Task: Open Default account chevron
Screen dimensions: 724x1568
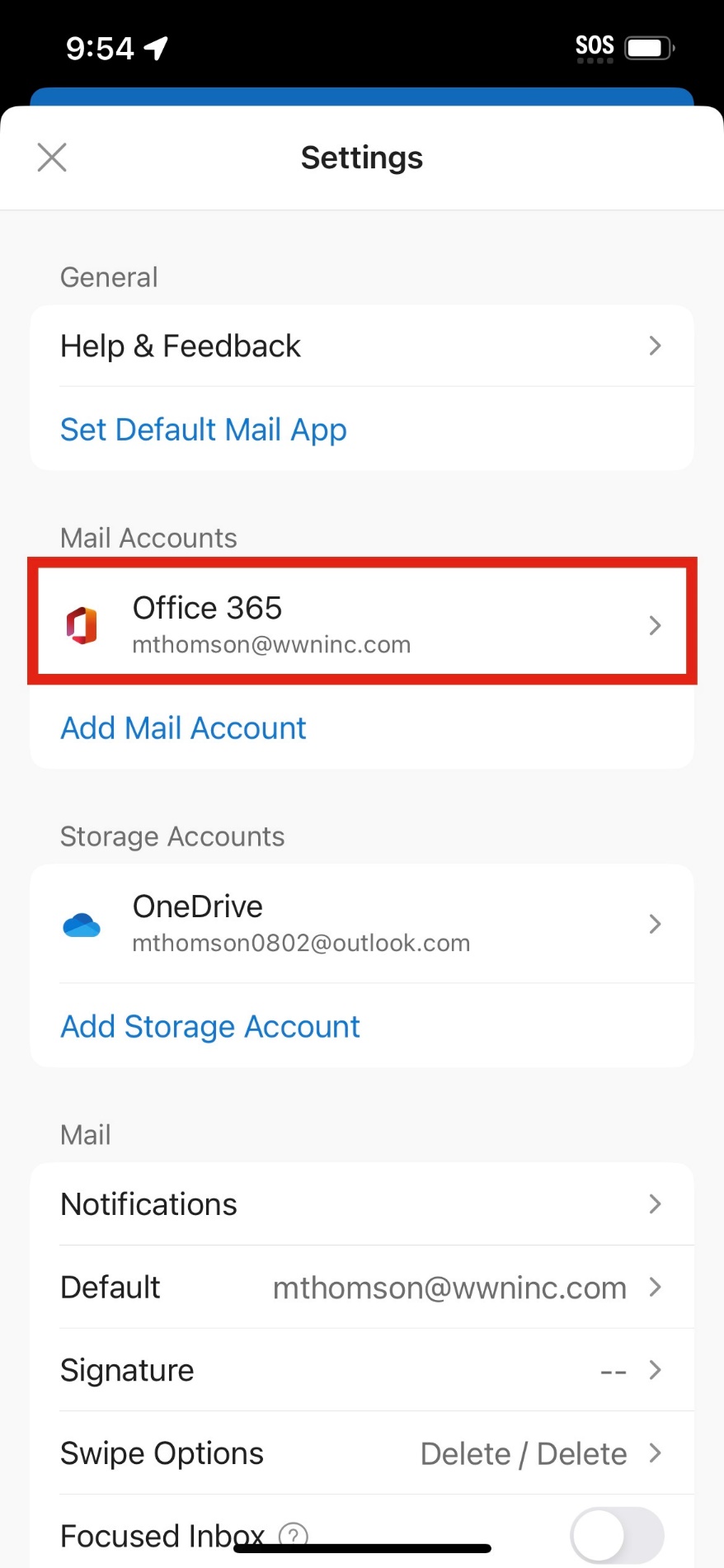Action: click(x=656, y=1287)
